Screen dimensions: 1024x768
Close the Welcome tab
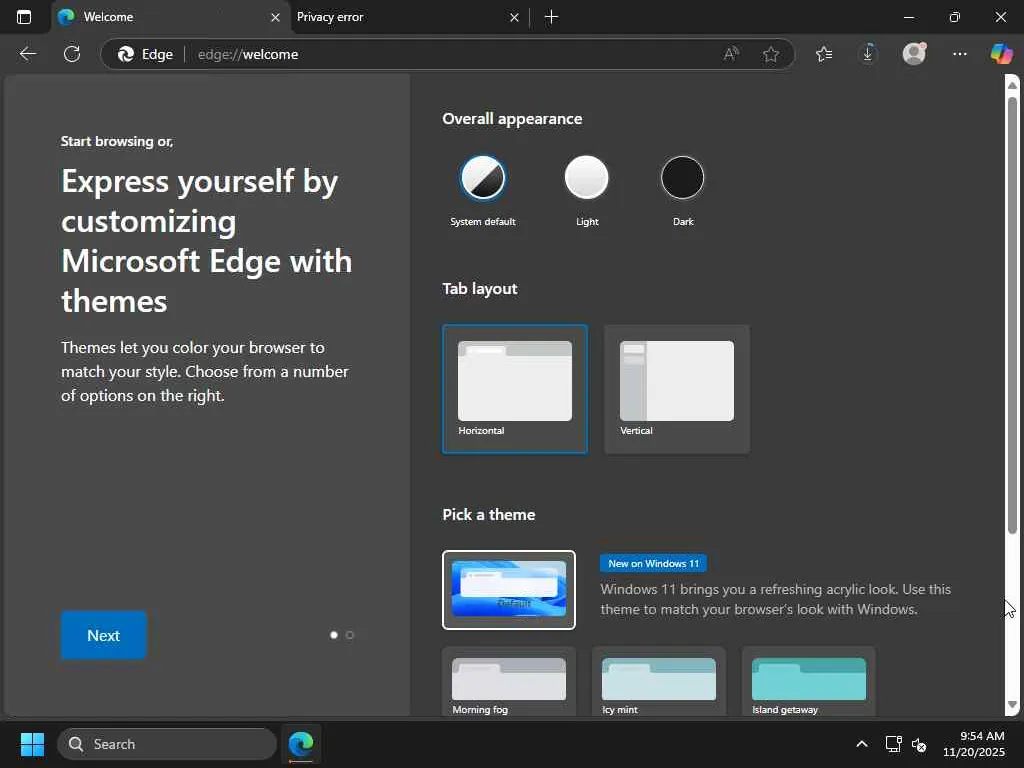(275, 18)
